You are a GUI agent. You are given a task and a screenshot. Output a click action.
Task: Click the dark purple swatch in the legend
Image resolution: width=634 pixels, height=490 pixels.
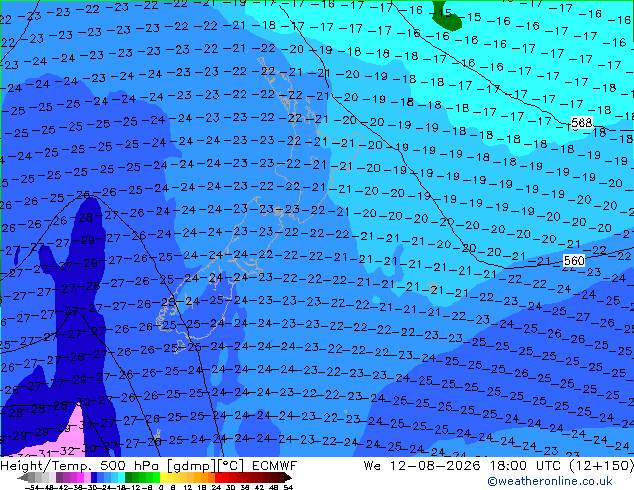tap(59, 477)
